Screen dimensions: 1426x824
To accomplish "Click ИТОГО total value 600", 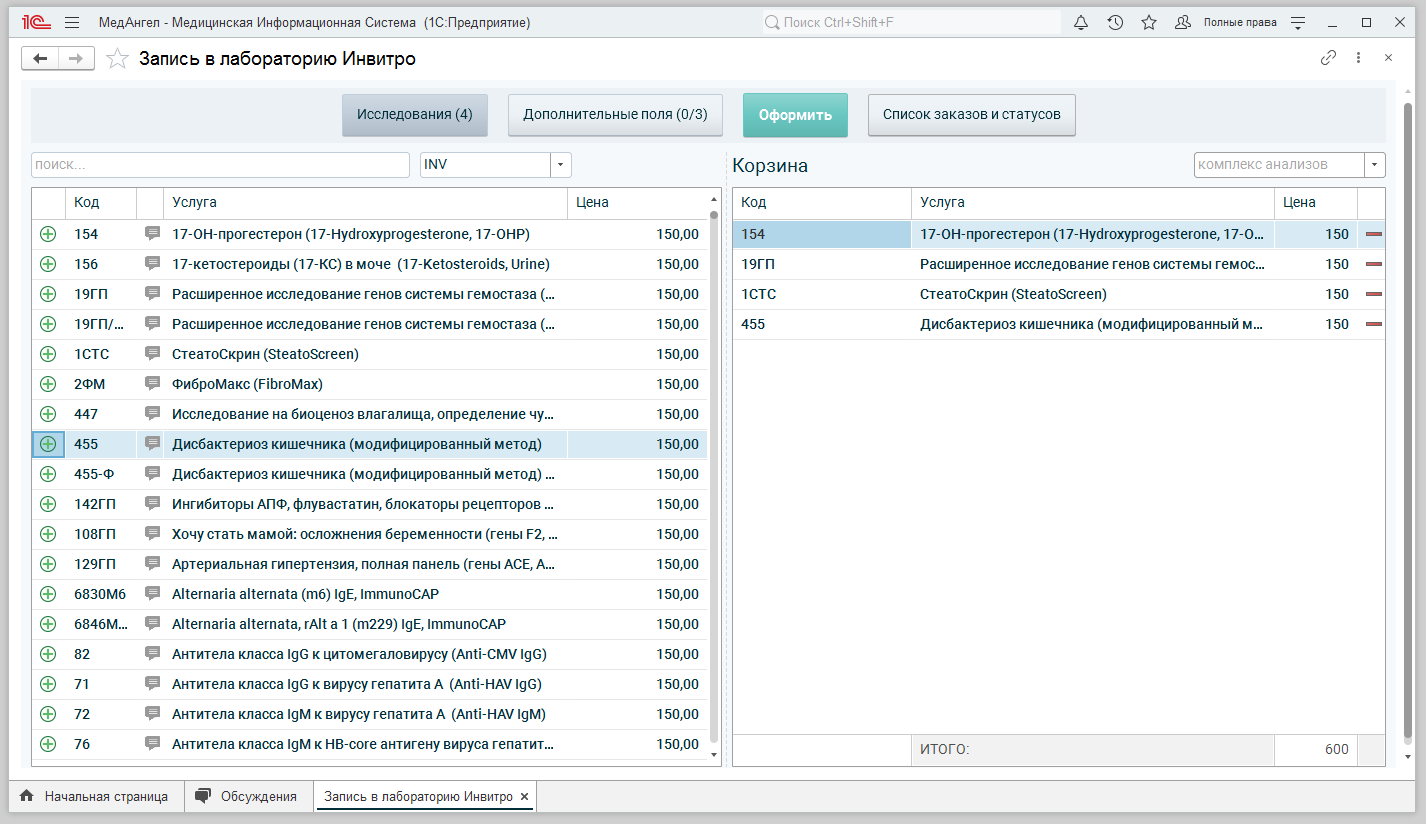I will pyautogui.click(x=1336, y=749).
